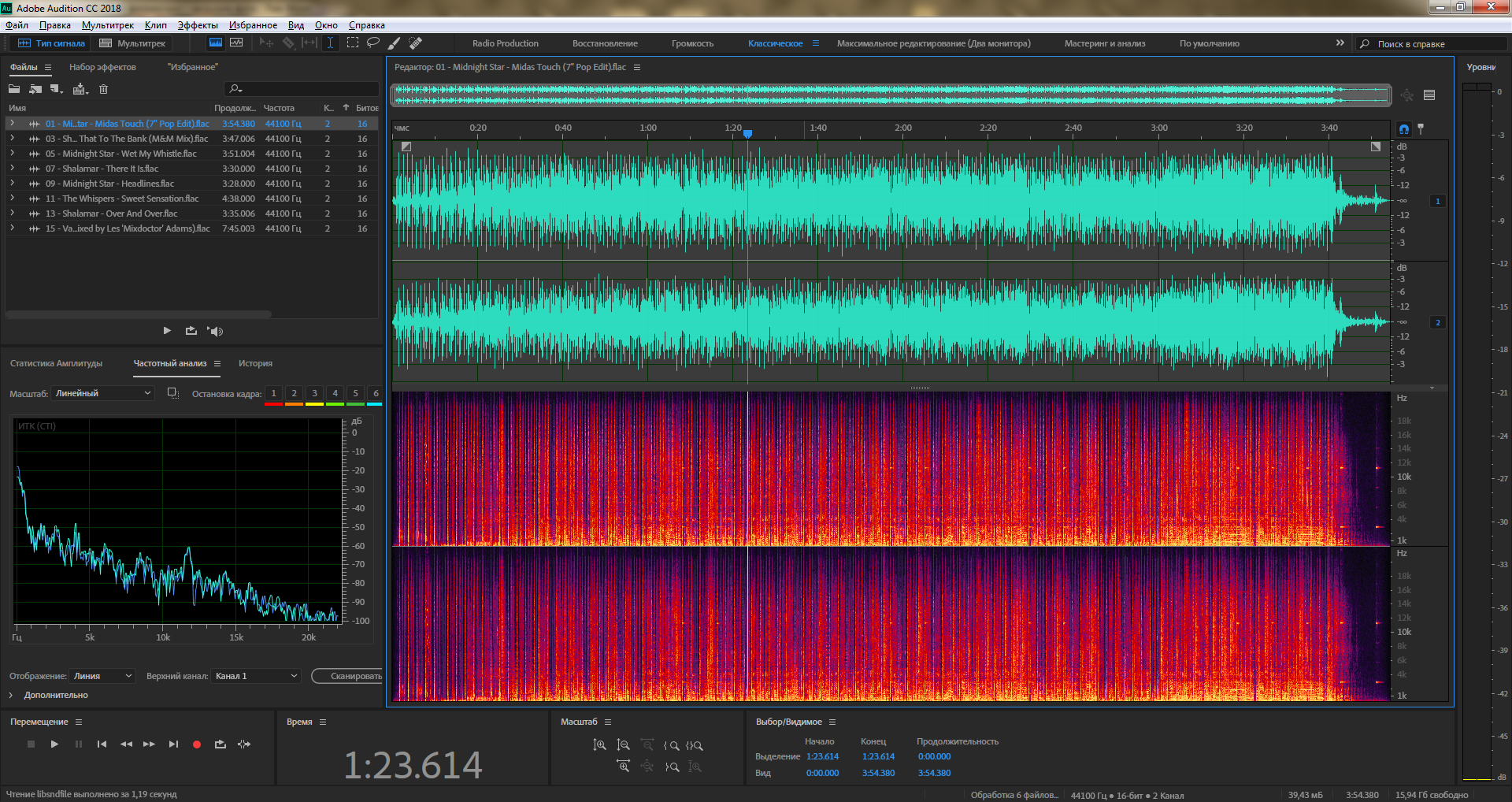Click hold frame button 4
This screenshot has height=802, width=1512.
point(335,393)
